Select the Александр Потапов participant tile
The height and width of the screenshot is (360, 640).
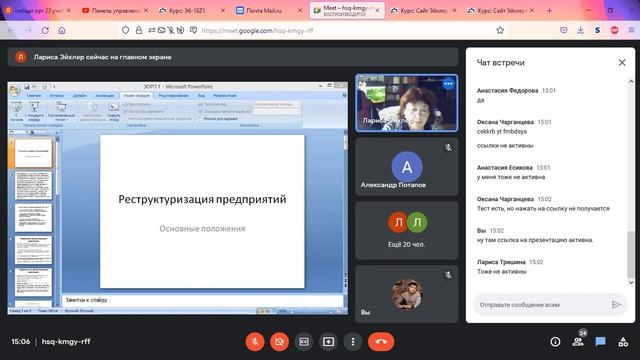pos(407,167)
